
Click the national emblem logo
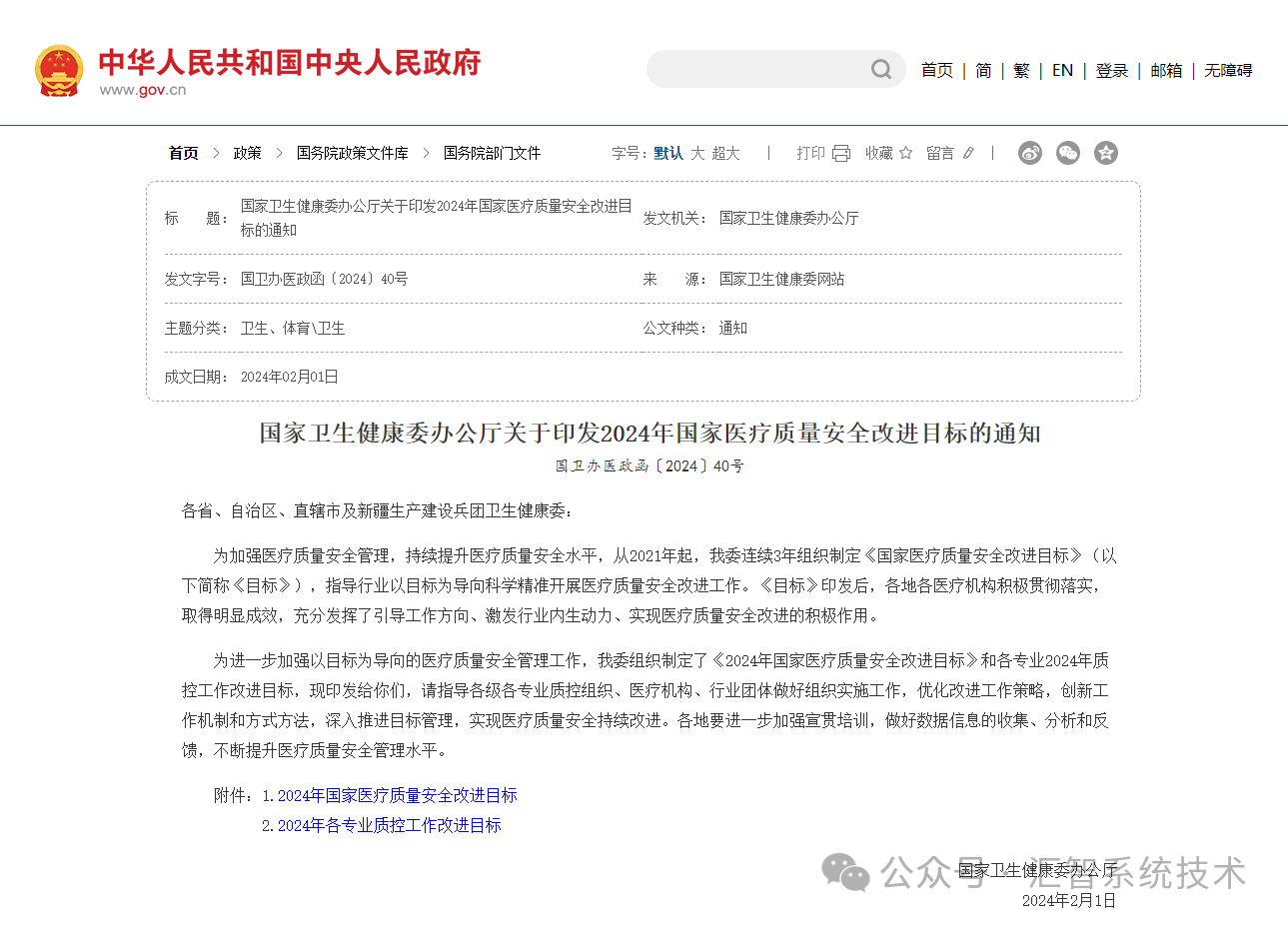coord(59,71)
